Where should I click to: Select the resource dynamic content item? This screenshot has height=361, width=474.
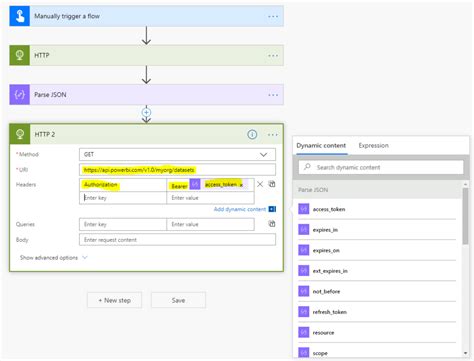[377, 333]
